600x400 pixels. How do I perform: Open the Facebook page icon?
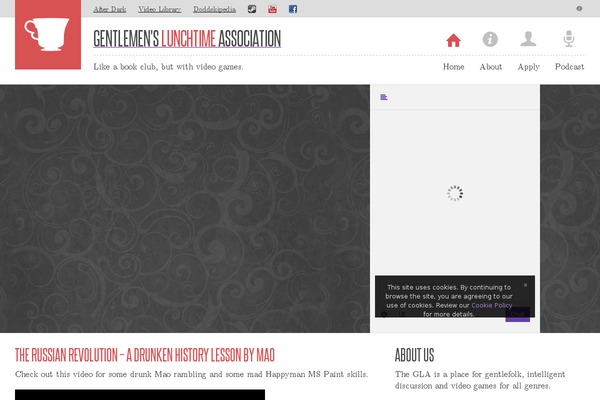tap(293, 9)
